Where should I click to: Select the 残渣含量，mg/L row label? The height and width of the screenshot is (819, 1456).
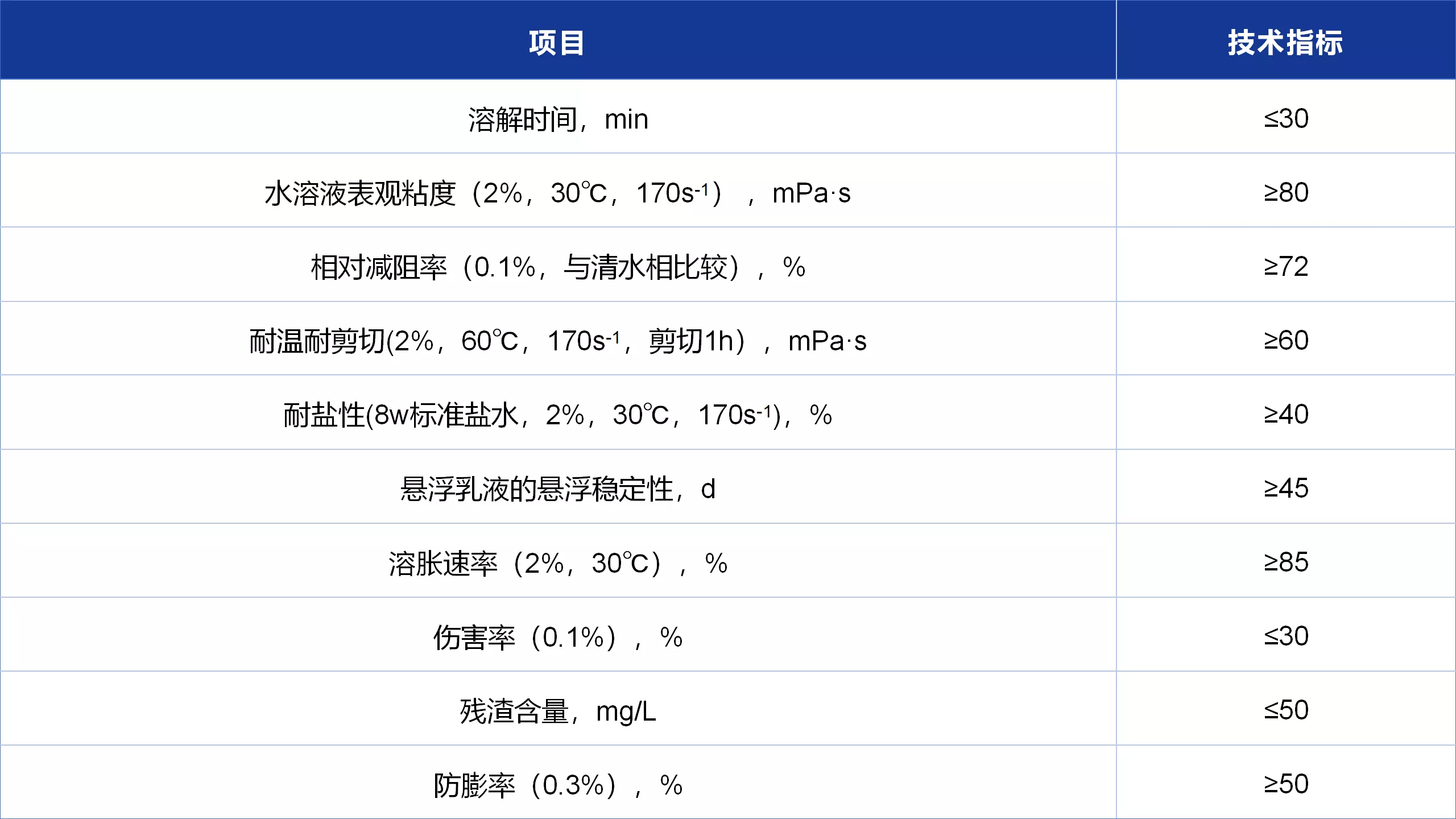click(x=558, y=712)
